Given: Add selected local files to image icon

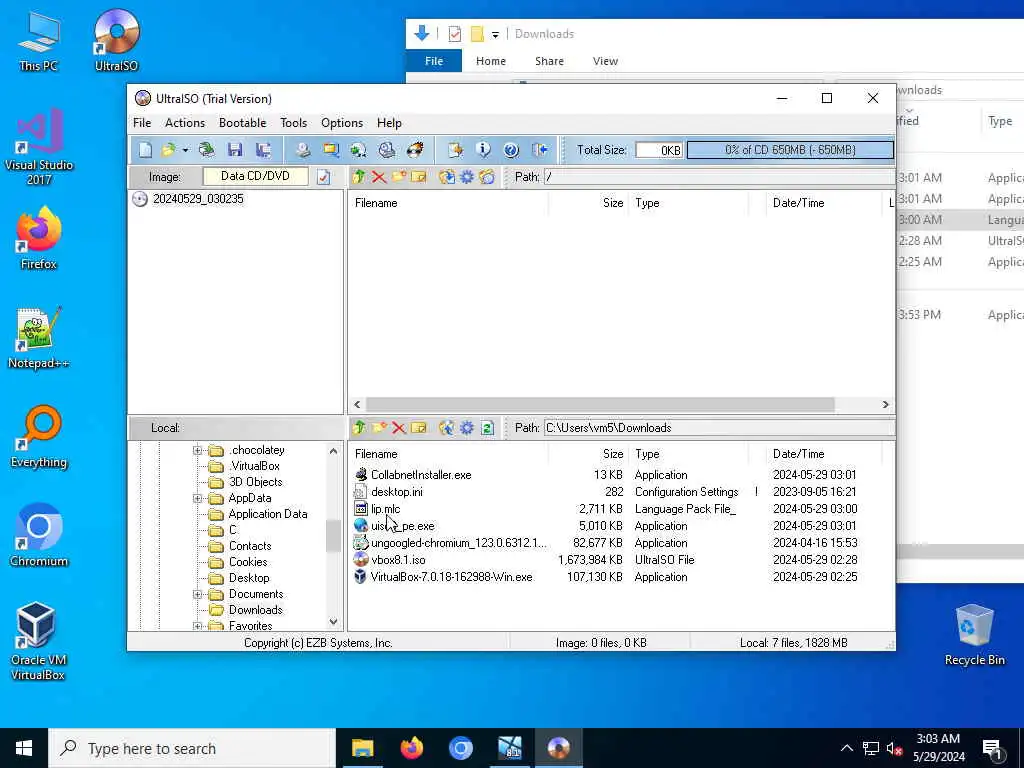Looking at the screenshot, I should click(447, 428).
